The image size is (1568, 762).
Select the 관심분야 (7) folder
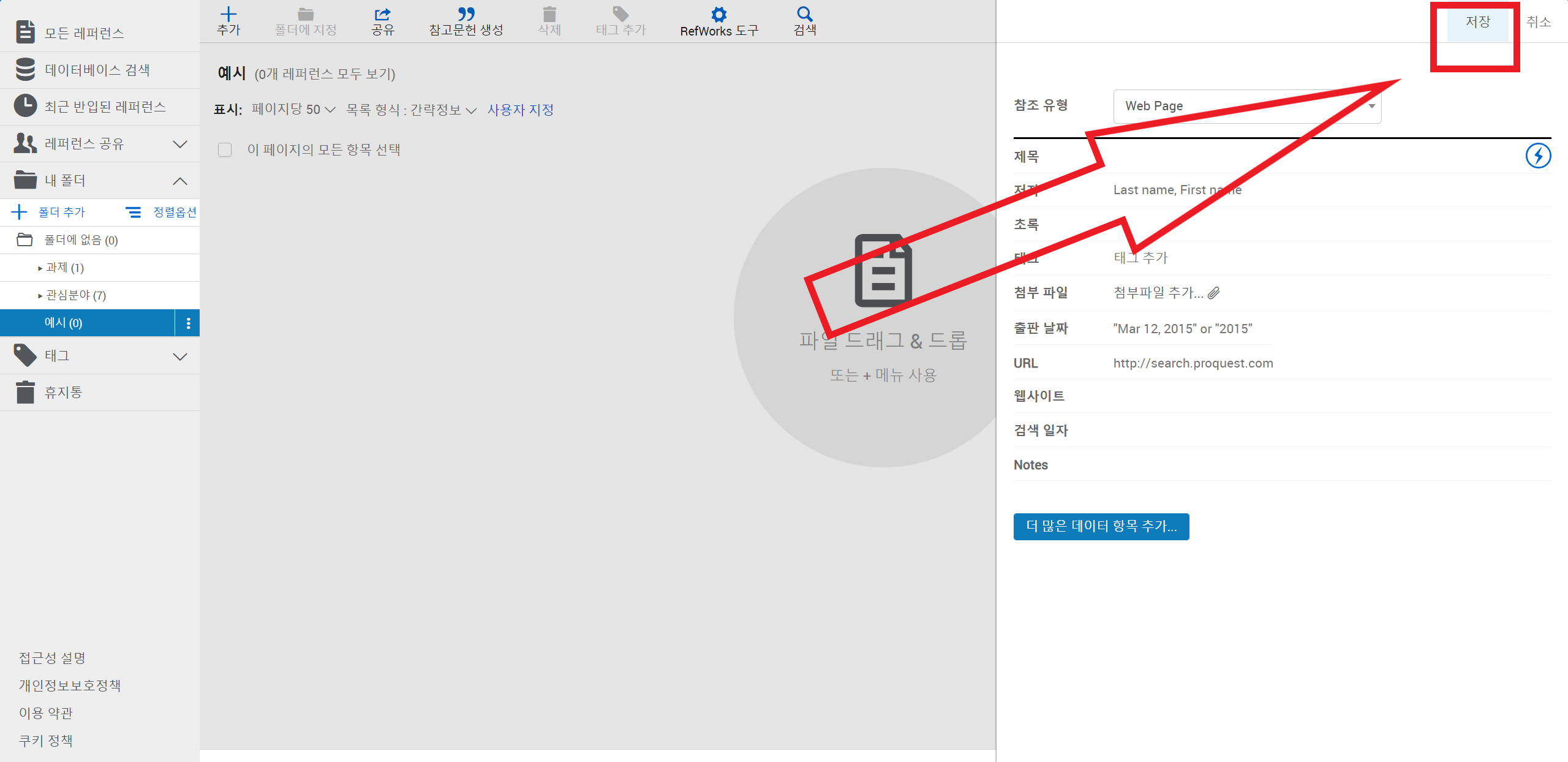(x=76, y=295)
